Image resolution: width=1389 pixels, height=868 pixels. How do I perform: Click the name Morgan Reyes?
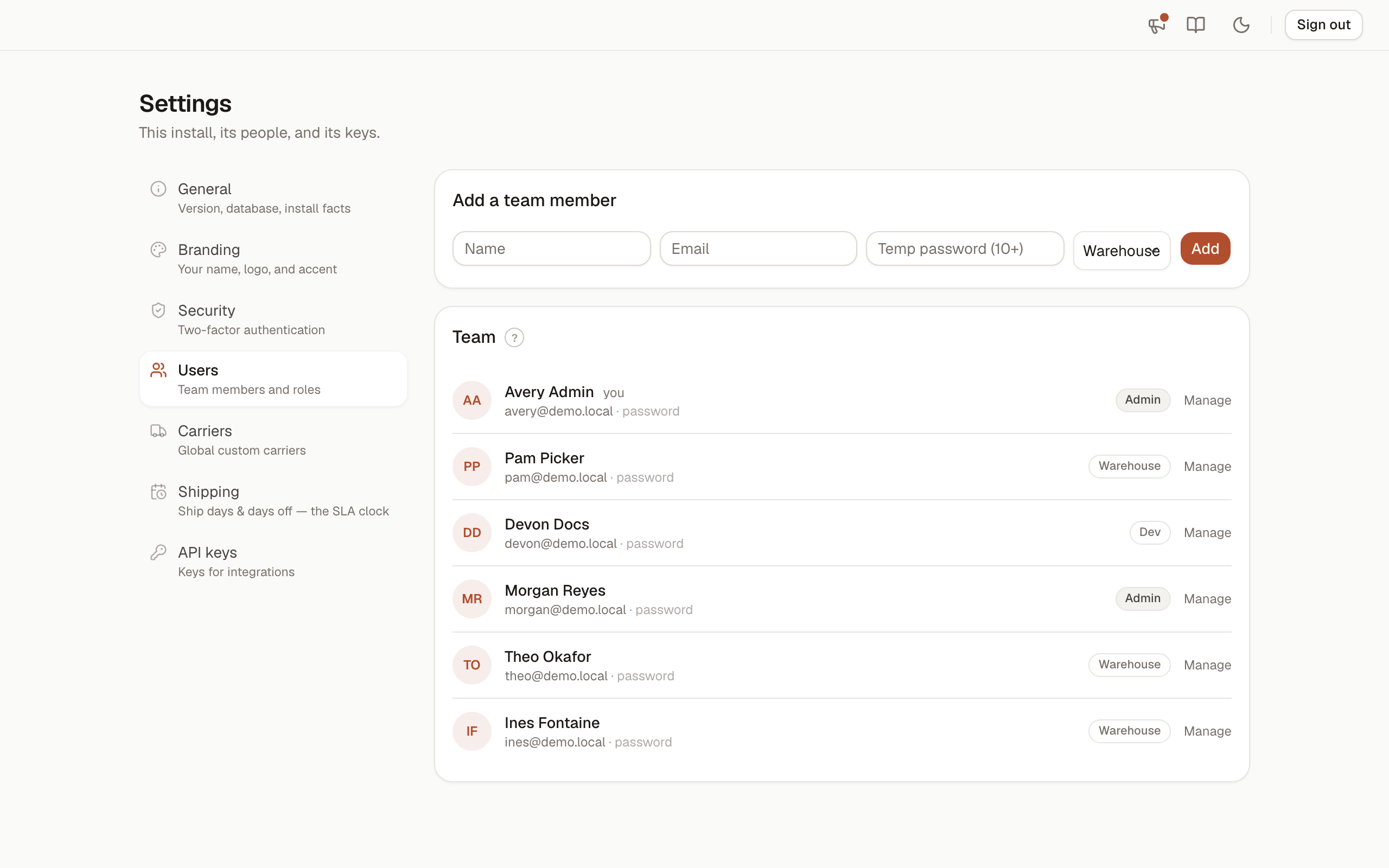[x=555, y=591]
